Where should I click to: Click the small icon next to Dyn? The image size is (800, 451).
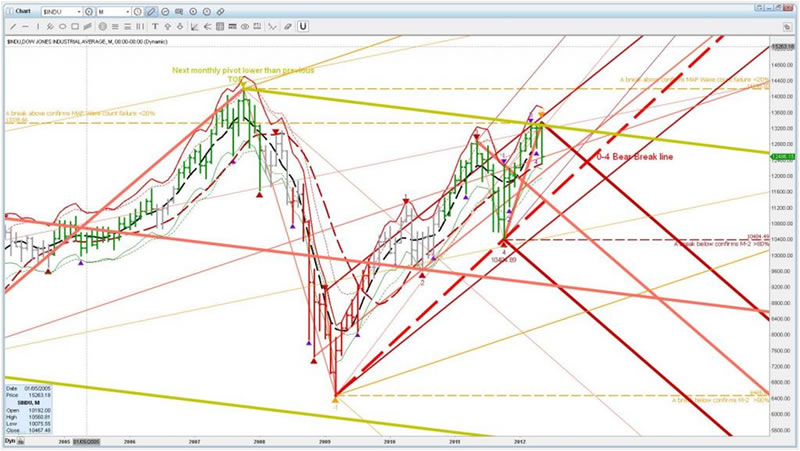[20, 441]
